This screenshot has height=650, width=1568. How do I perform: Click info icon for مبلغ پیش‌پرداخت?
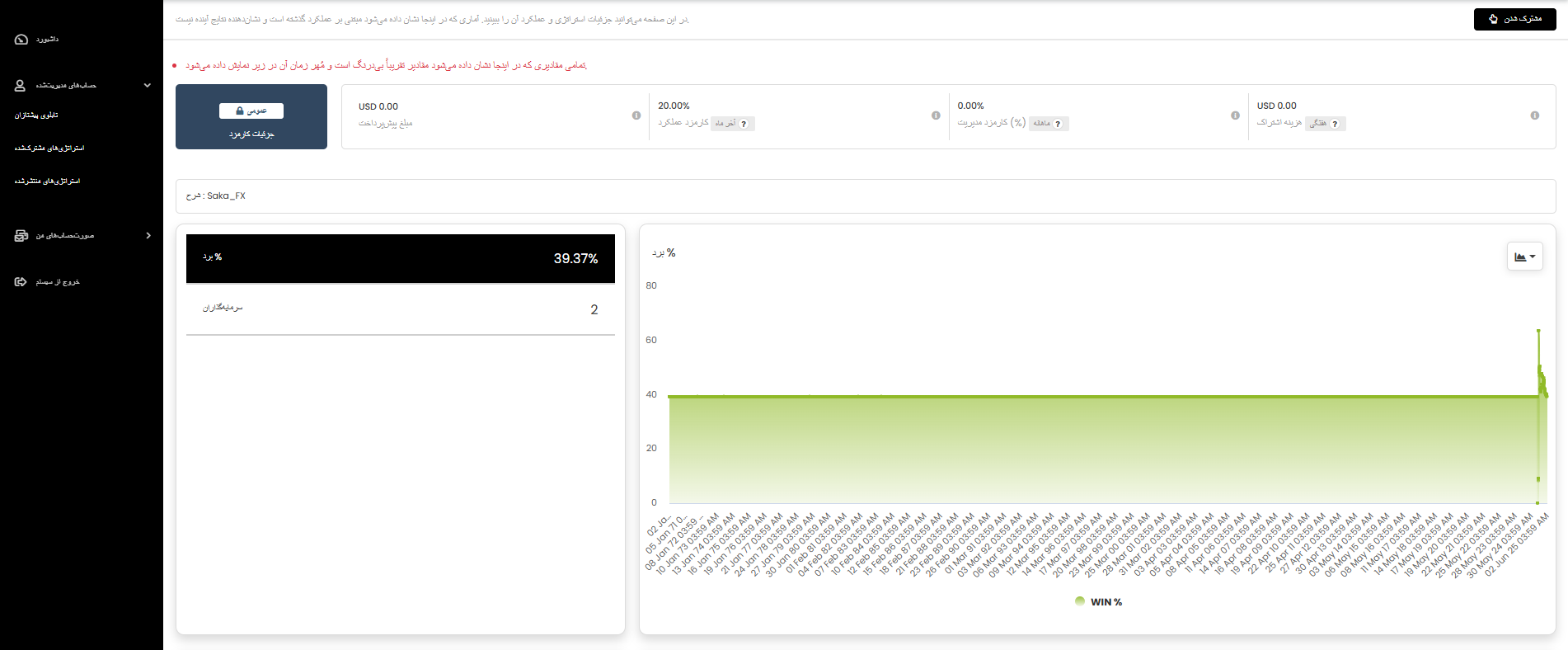coord(636,115)
